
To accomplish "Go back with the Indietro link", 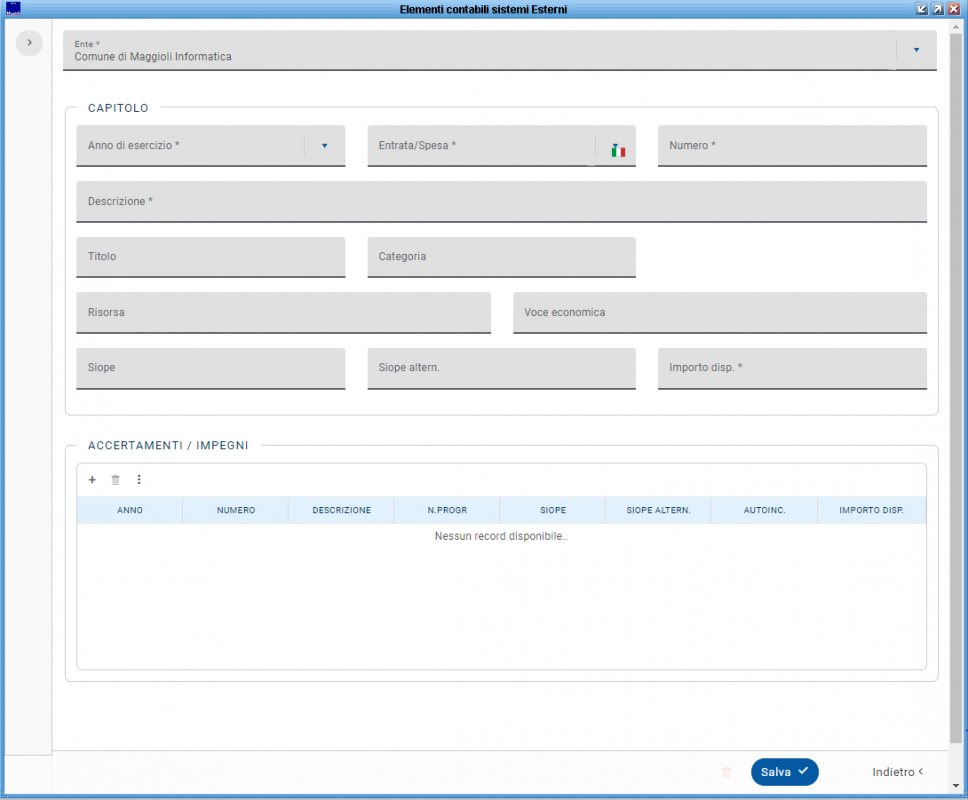I will coord(897,772).
